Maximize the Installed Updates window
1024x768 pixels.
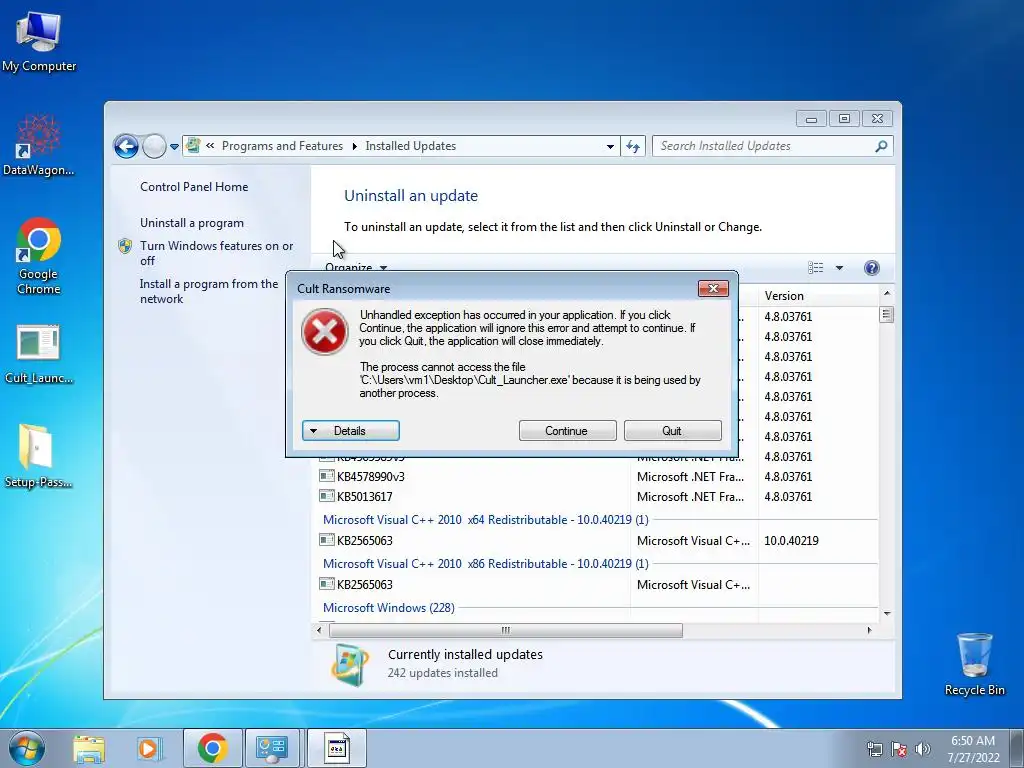pos(844,118)
